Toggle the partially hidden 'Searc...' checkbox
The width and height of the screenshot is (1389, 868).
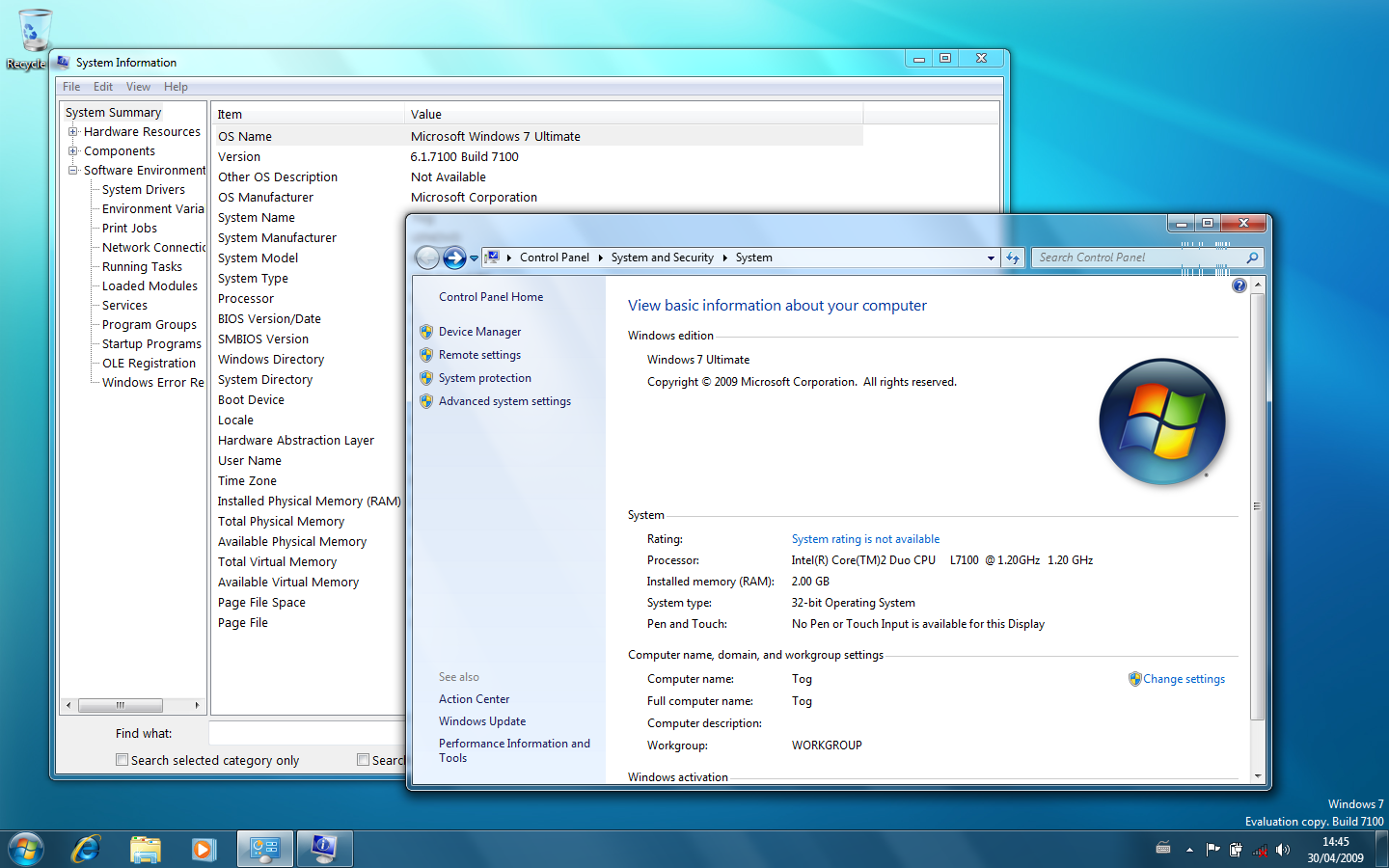point(363,760)
